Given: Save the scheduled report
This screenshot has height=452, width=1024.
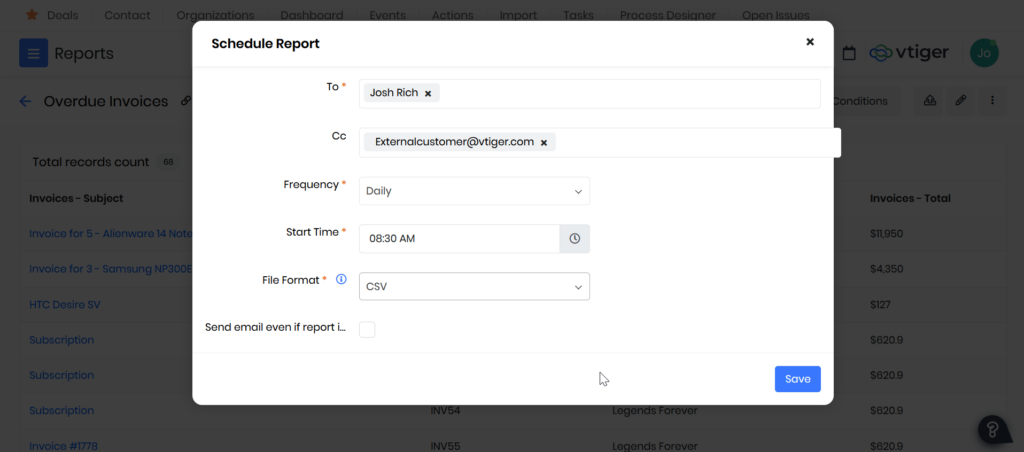Looking at the screenshot, I should (x=797, y=379).
